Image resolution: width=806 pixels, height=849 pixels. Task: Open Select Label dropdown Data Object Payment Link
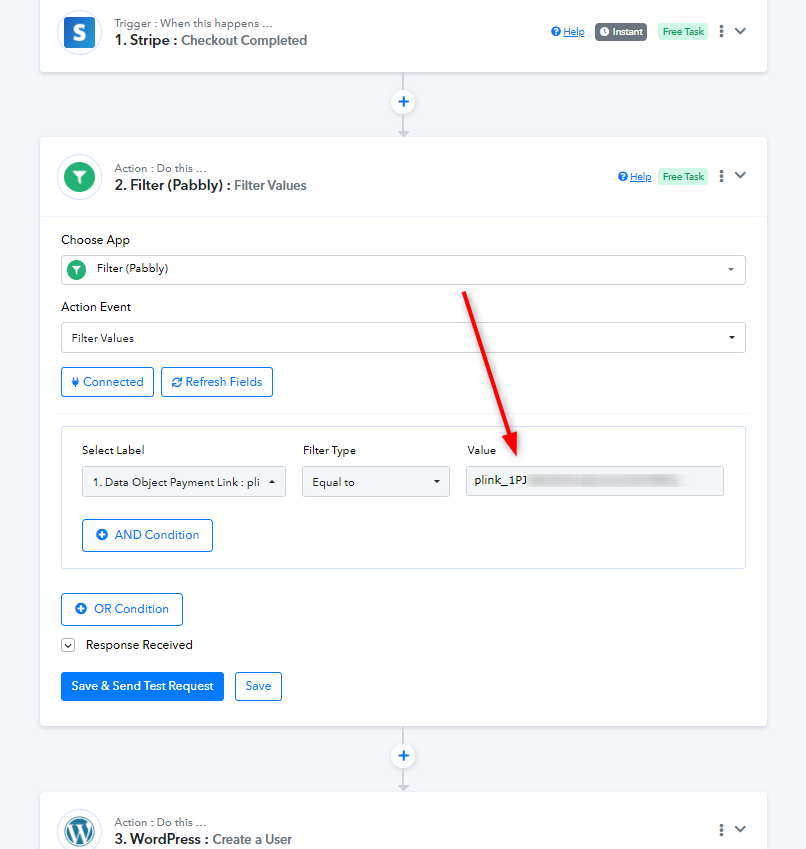[x=184, y=482]
